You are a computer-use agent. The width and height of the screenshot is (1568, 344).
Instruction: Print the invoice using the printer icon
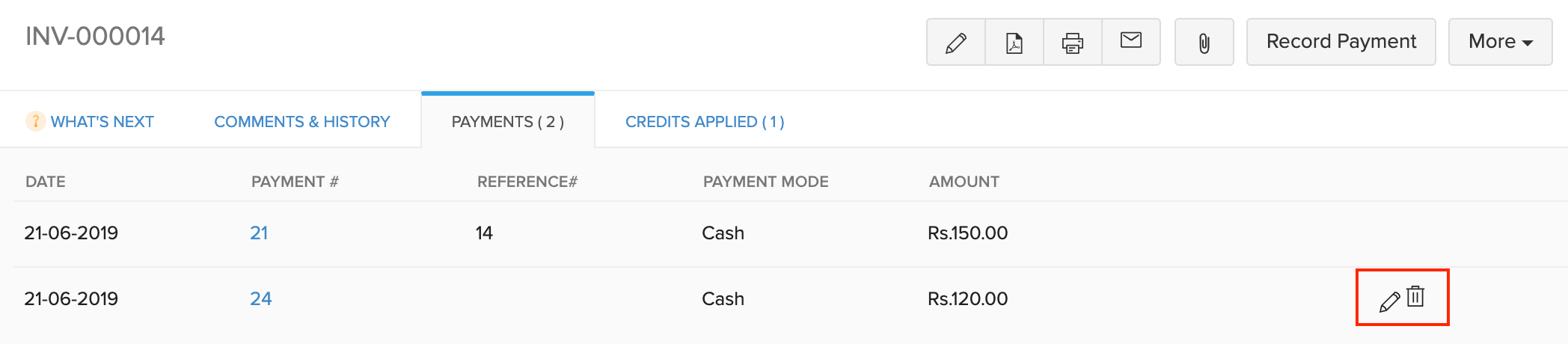point(1072,43)
